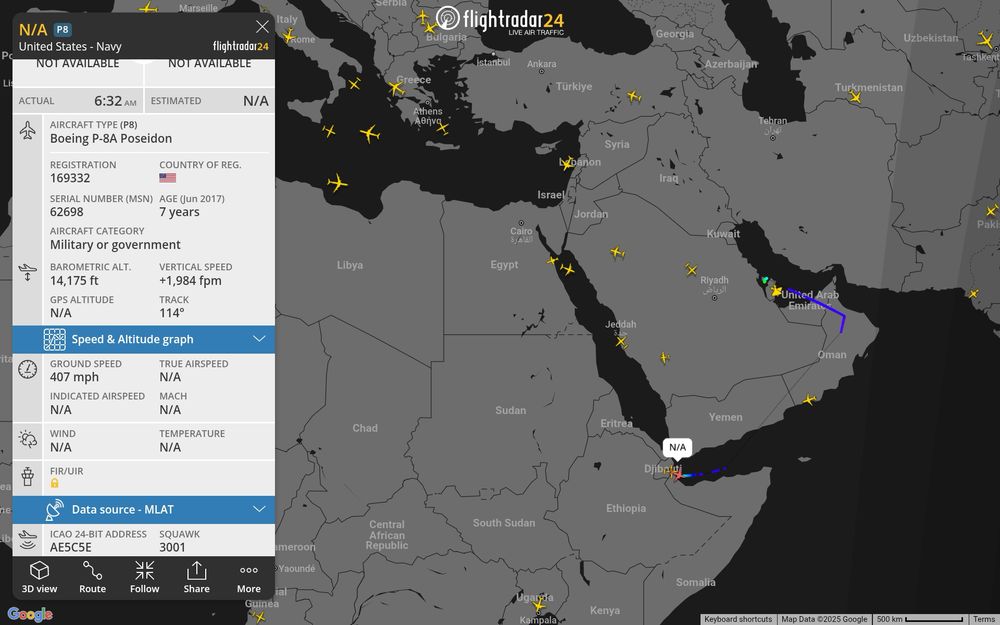The height and width of the screenshot is (625, 1000).
Task: Click the vertical speed +1,984 fpm
Action: [x=191, y=281]
